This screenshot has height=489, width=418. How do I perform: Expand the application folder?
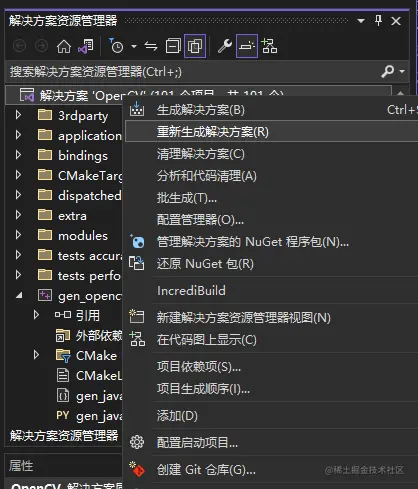point(18,135)
